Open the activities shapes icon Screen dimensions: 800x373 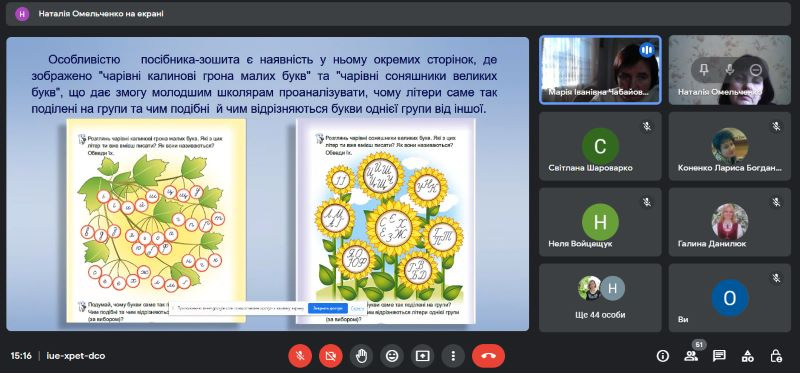[747, 356]
